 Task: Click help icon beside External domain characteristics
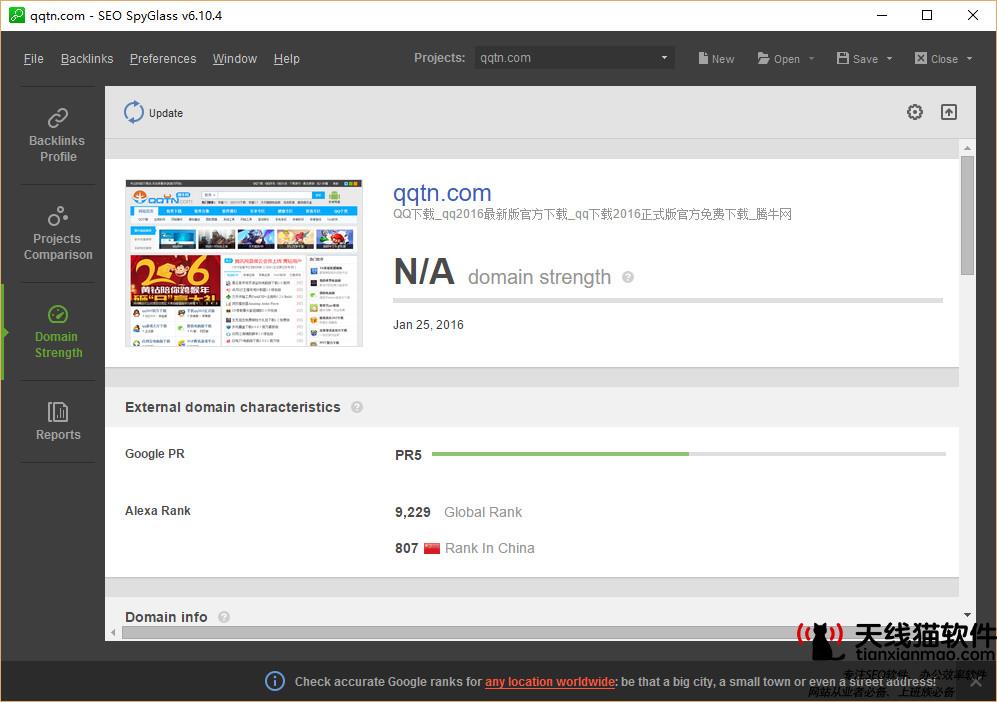pos(357,407)
